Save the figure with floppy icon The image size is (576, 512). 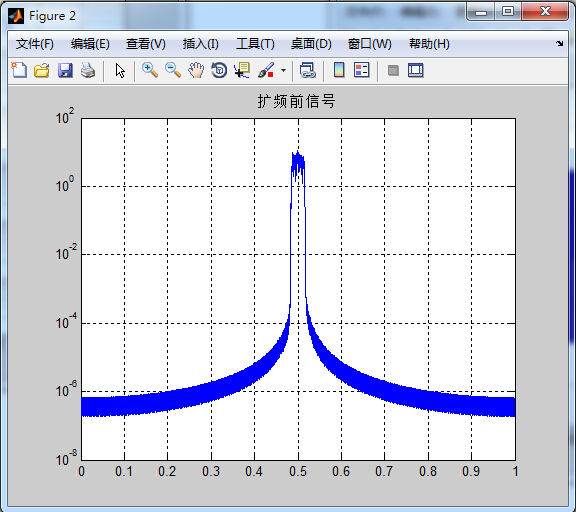(65, 70)
